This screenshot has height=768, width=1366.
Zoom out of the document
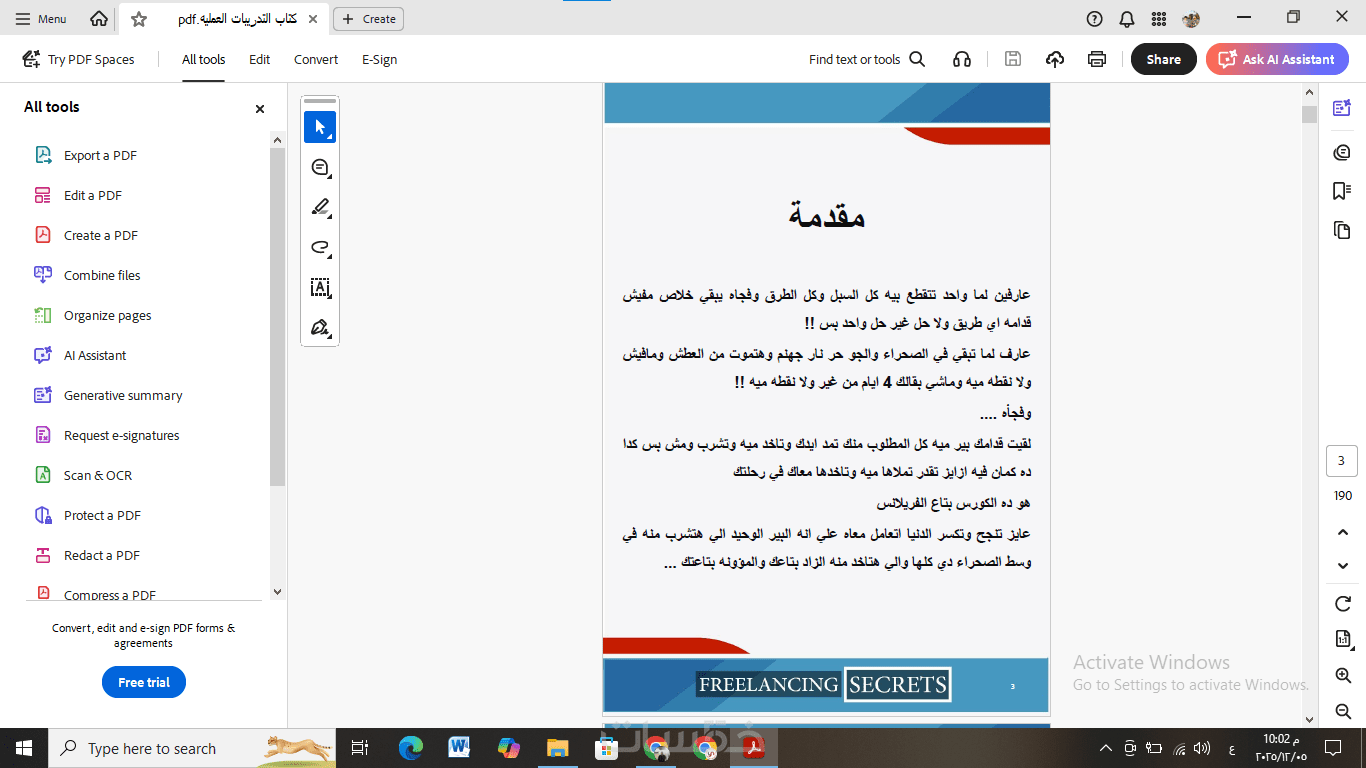coord(1343,711)
